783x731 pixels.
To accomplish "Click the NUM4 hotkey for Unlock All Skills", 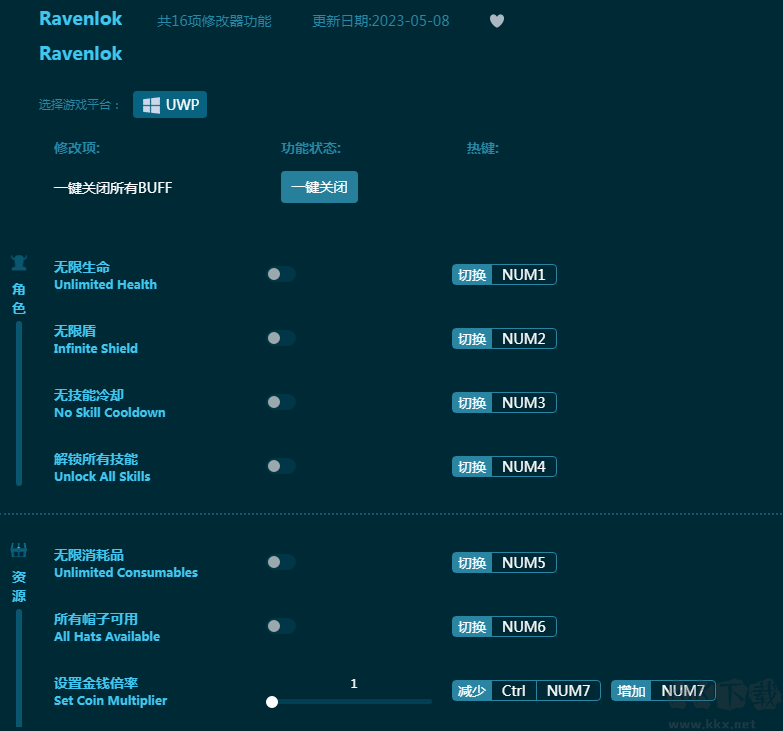I will tap(523, 467).
